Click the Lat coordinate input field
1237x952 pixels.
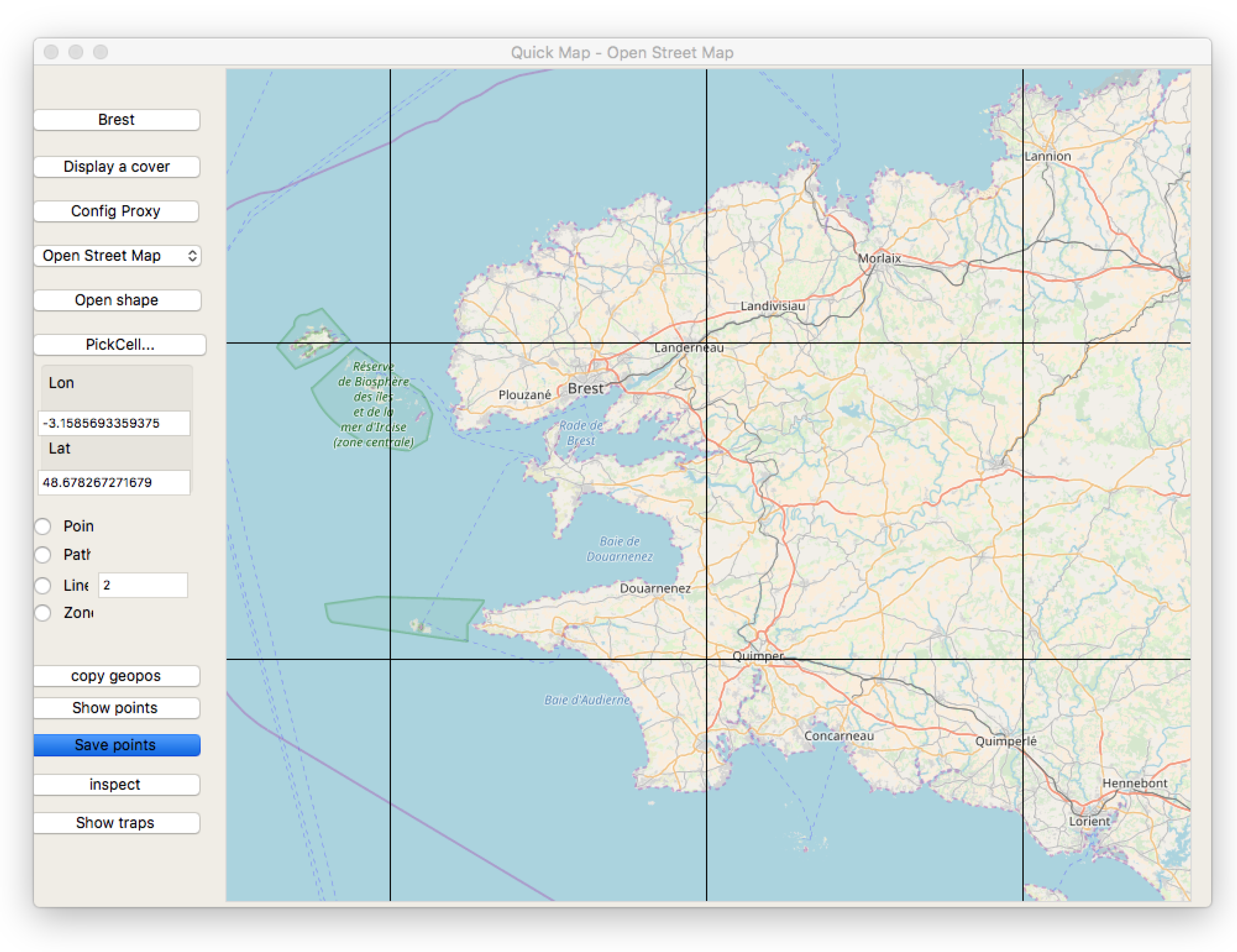[114, 482]
